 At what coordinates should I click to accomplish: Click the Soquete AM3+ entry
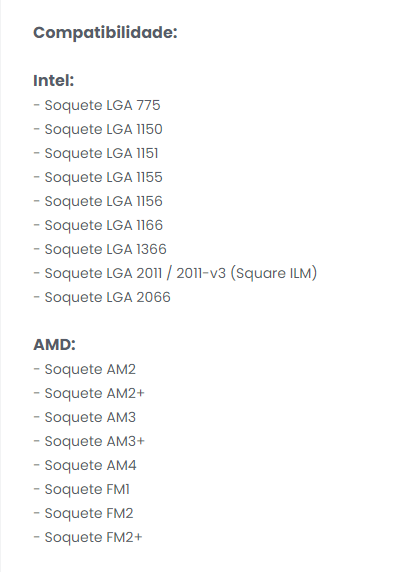pyautogui.click(x=89, y=442)
